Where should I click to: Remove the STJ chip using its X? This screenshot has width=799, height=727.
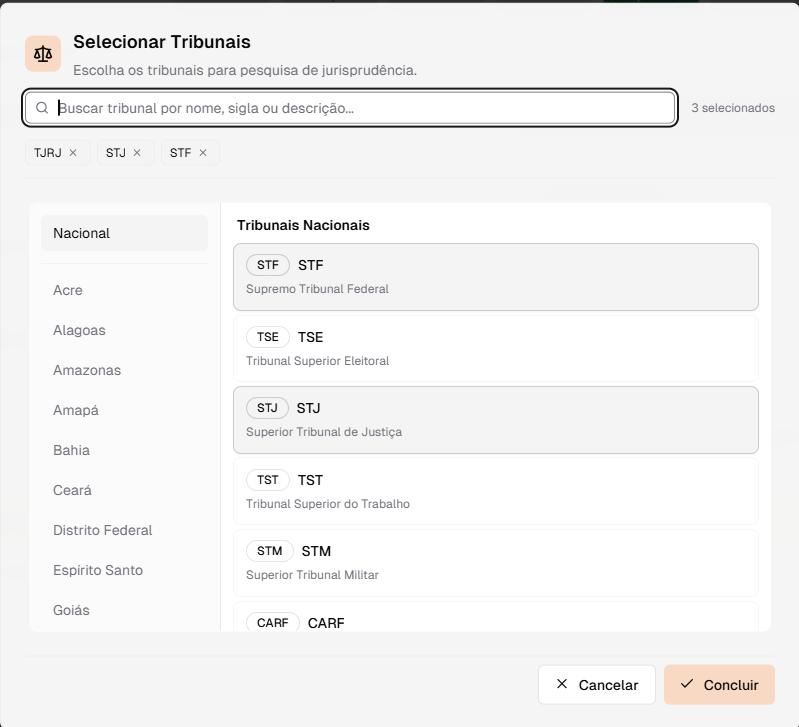coord(137,153)
